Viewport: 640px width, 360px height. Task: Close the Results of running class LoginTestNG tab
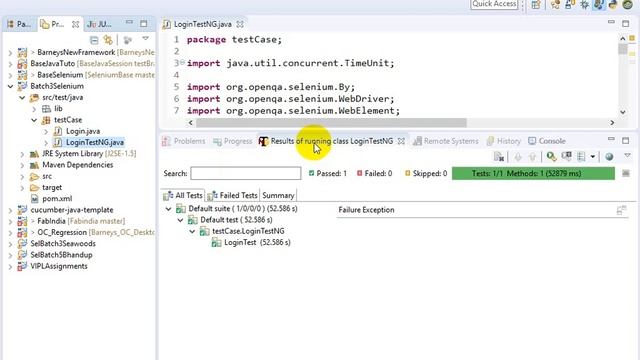[402, 141]
